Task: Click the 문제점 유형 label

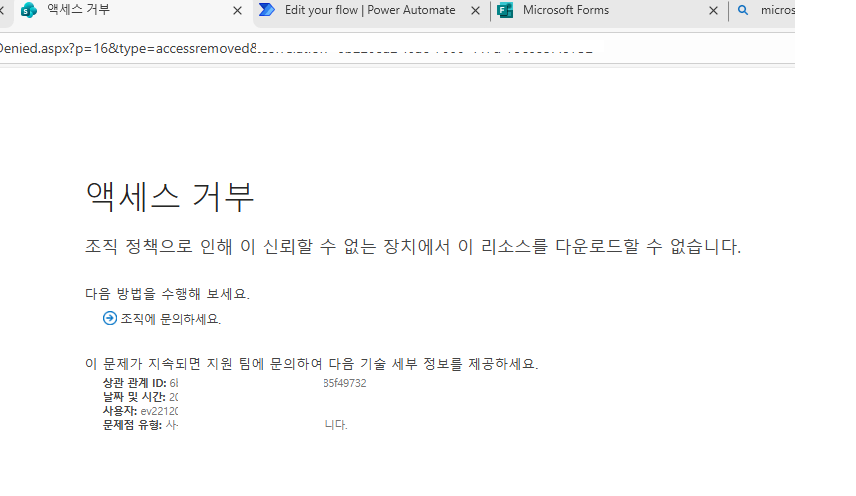Action: coord(132,425)
